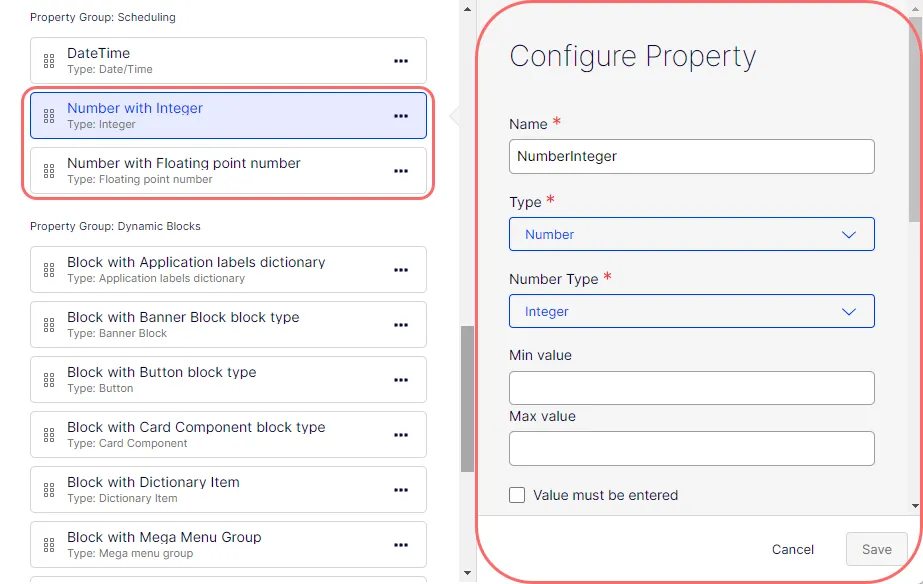Open ellipsis menu for Block with Button block type
Image resolution: width=923 pixels, height=584 pixels.
coord(401,380)
